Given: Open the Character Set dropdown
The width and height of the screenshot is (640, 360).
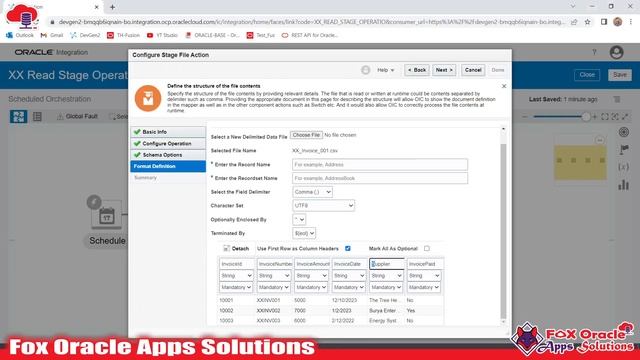Looking at the screenshot, I should [x=323, y=206].
